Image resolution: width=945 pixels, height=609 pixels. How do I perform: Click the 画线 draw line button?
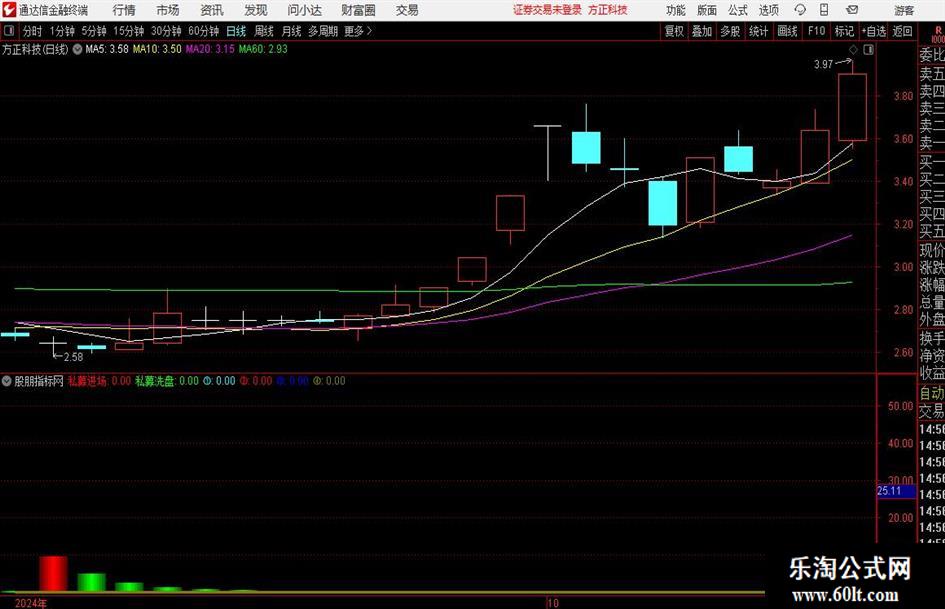(788, 31)
